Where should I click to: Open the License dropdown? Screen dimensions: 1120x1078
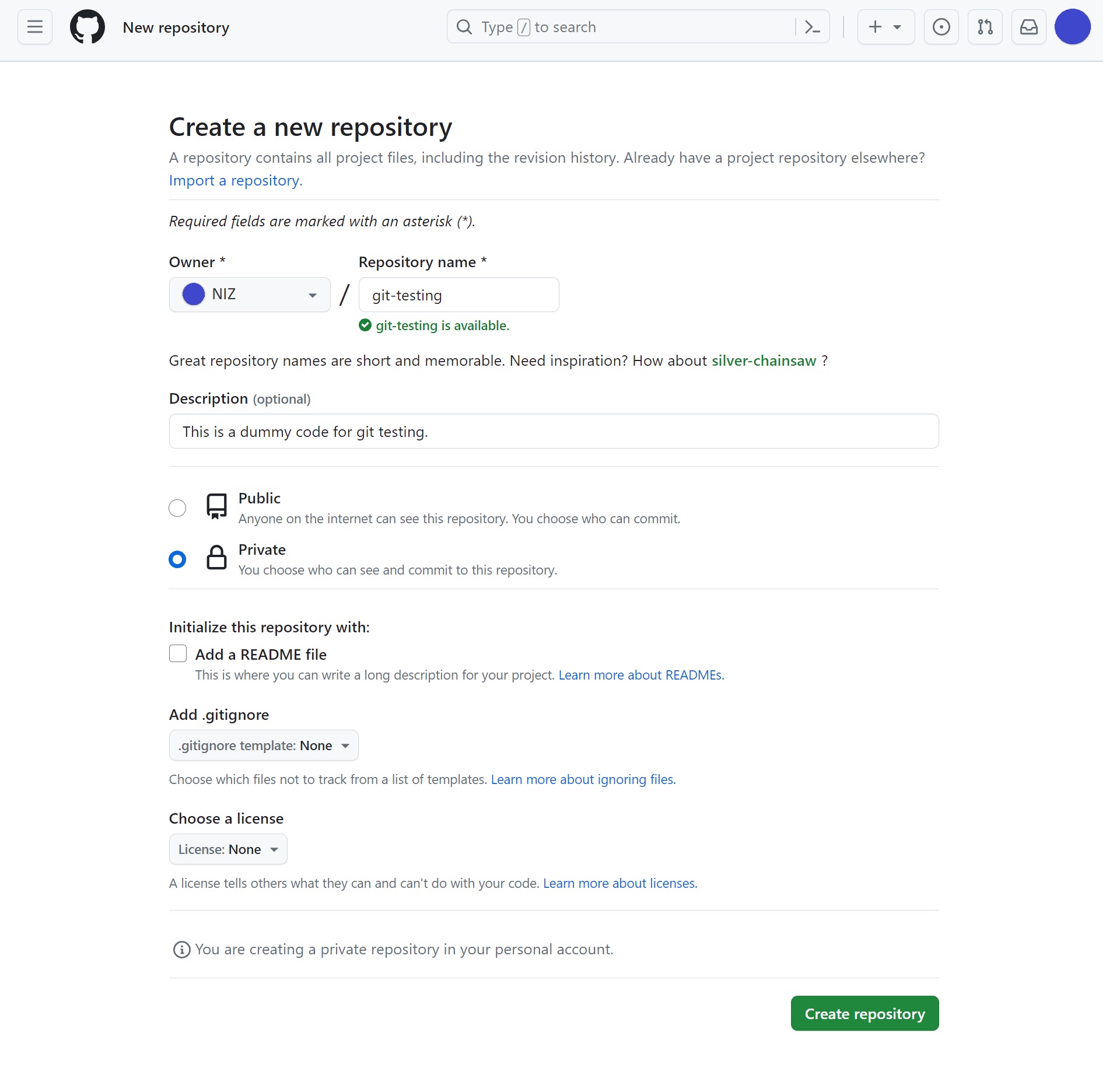click(228, 849)
